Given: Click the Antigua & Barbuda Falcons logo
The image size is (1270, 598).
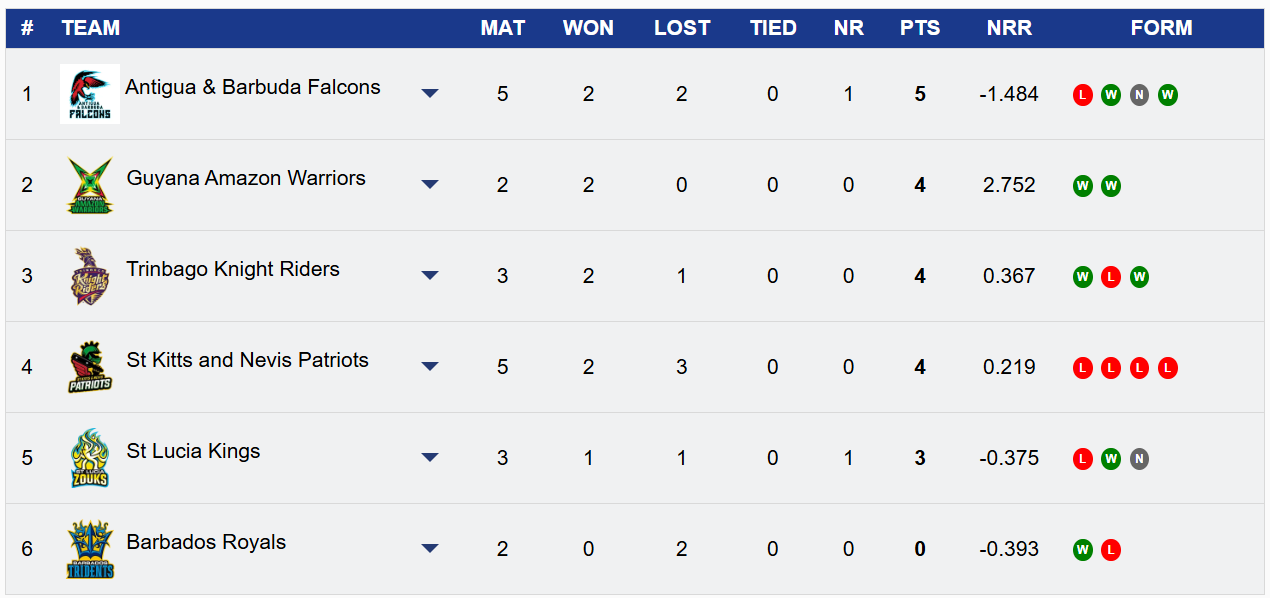Looking at the screenshot, I should [x=90, y=94].
